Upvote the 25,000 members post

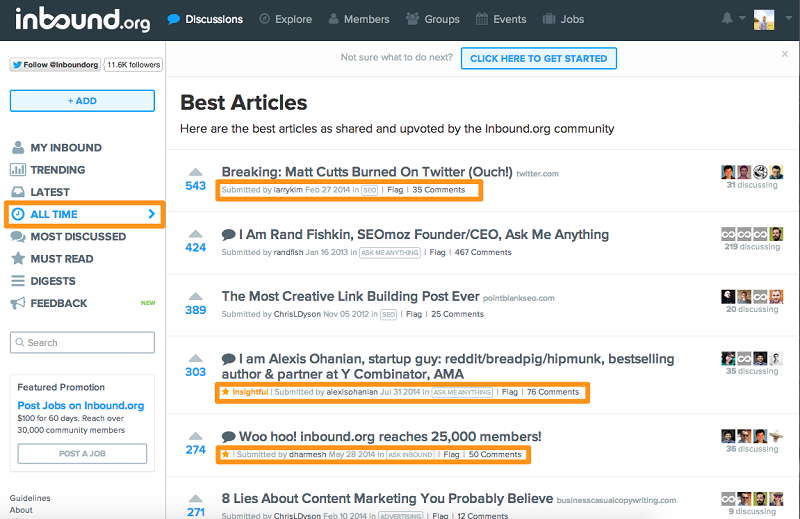195,436
